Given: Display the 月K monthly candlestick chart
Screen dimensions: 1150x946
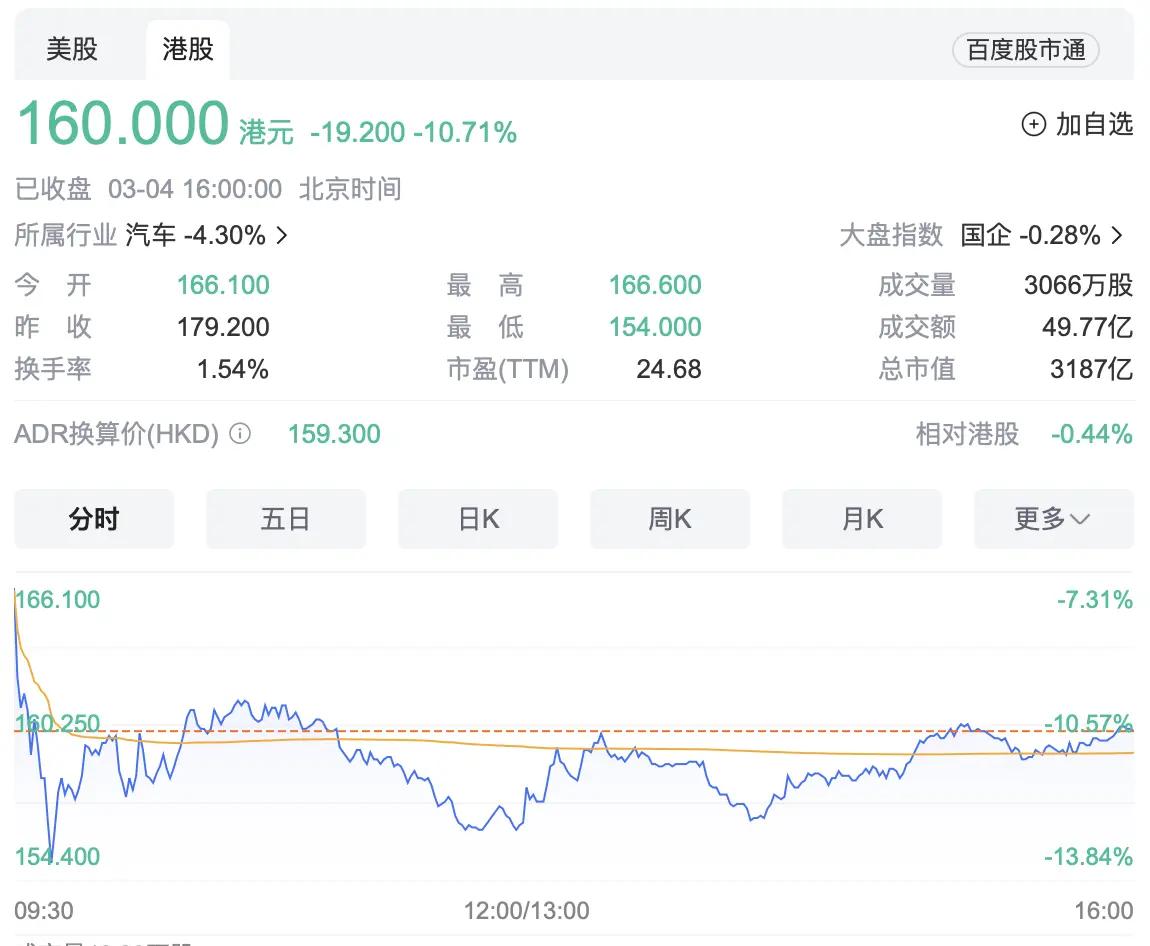Looking at the screenshot, I should 862,519.
